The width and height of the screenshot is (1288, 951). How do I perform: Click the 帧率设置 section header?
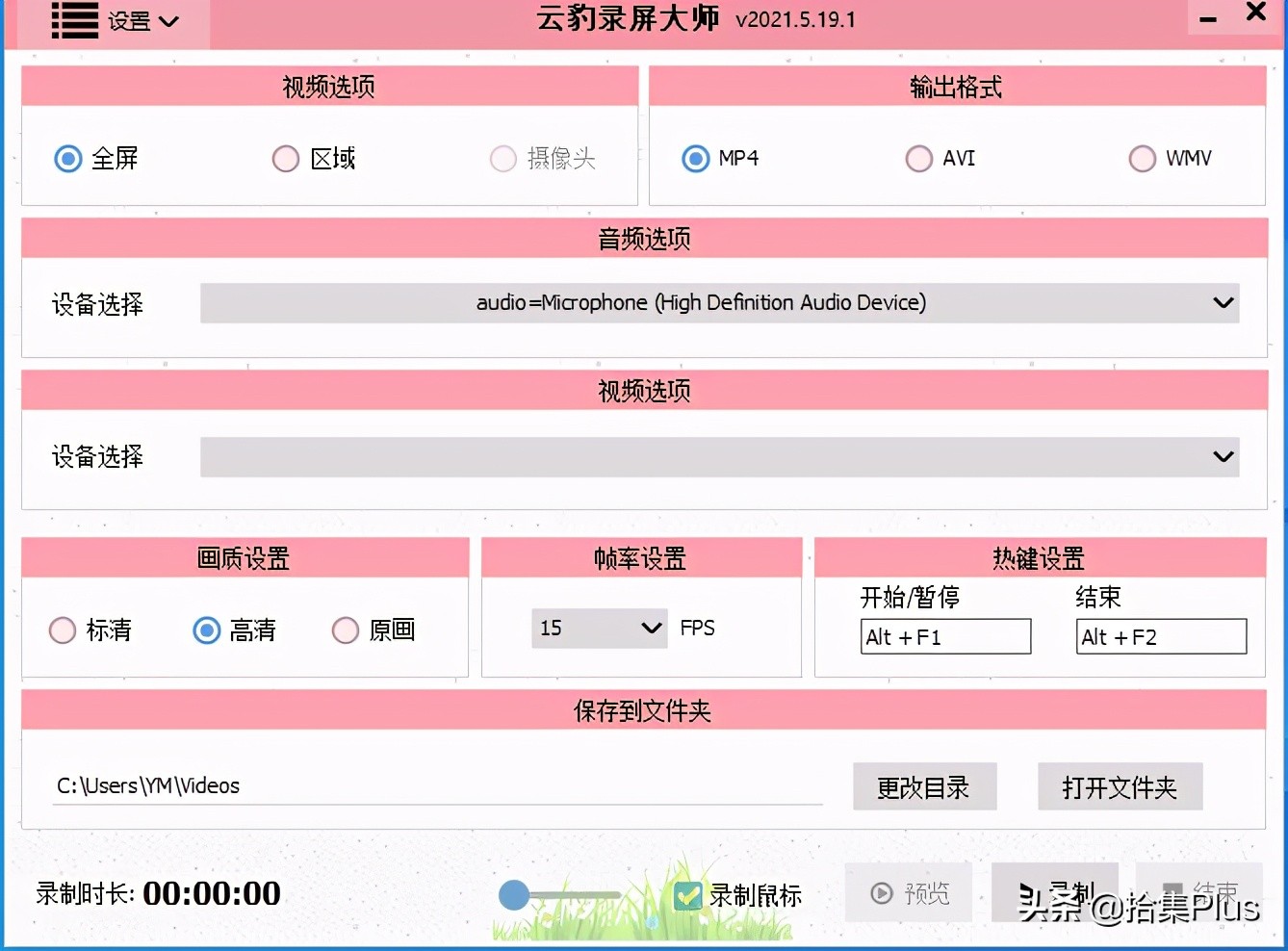[641, 558]
